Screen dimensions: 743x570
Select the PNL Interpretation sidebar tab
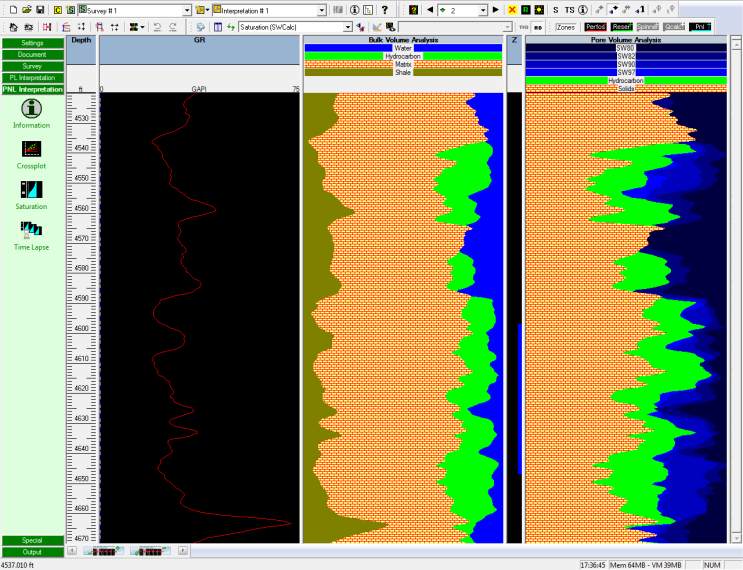coord(33,90)
